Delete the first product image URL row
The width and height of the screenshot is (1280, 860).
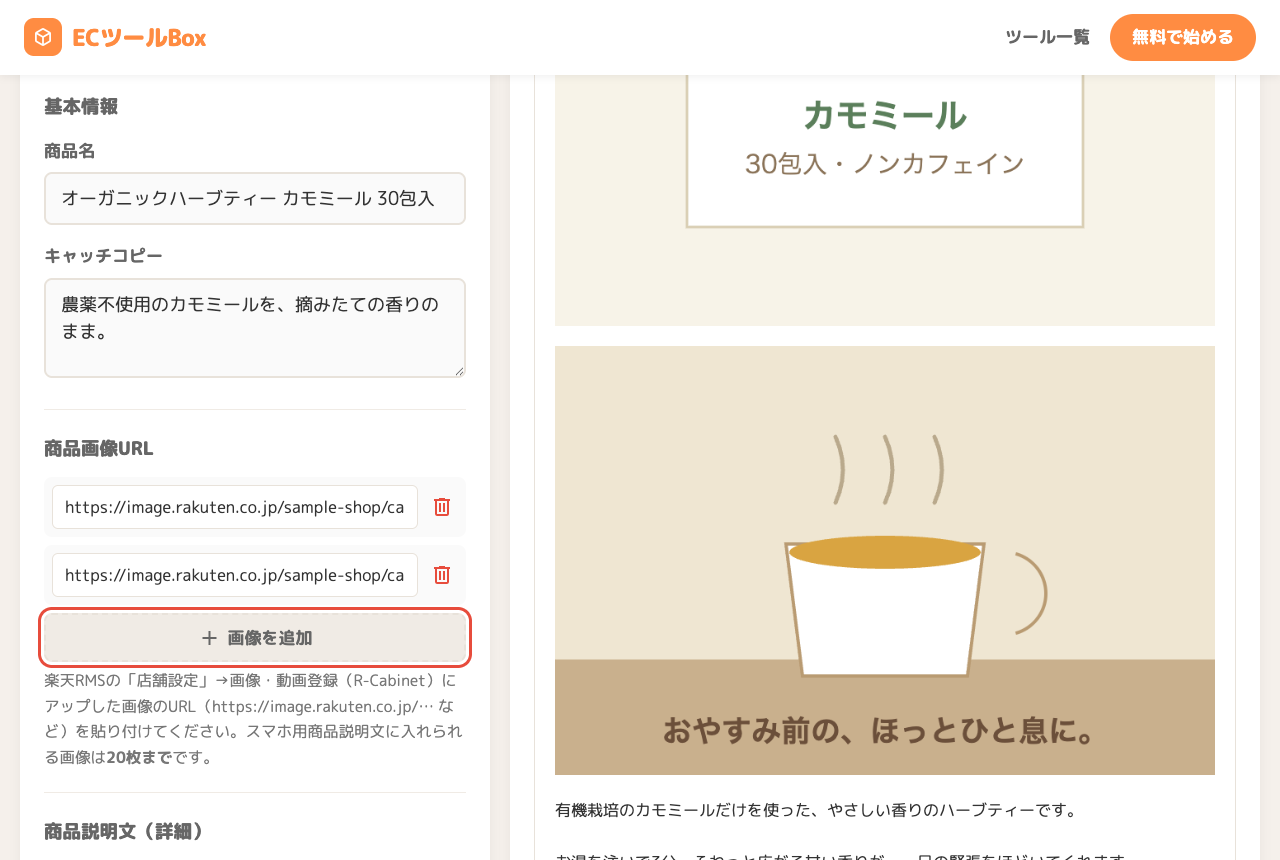point(442,507)
